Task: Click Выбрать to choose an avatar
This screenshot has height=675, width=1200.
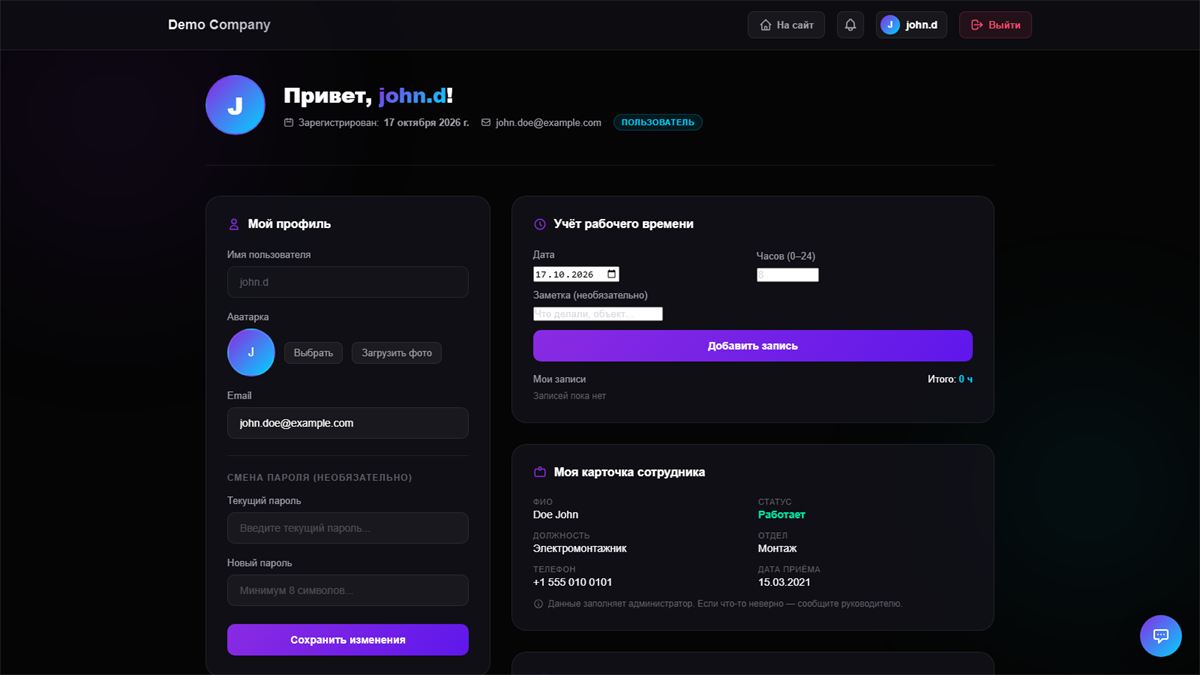Action: coord(313,353)
